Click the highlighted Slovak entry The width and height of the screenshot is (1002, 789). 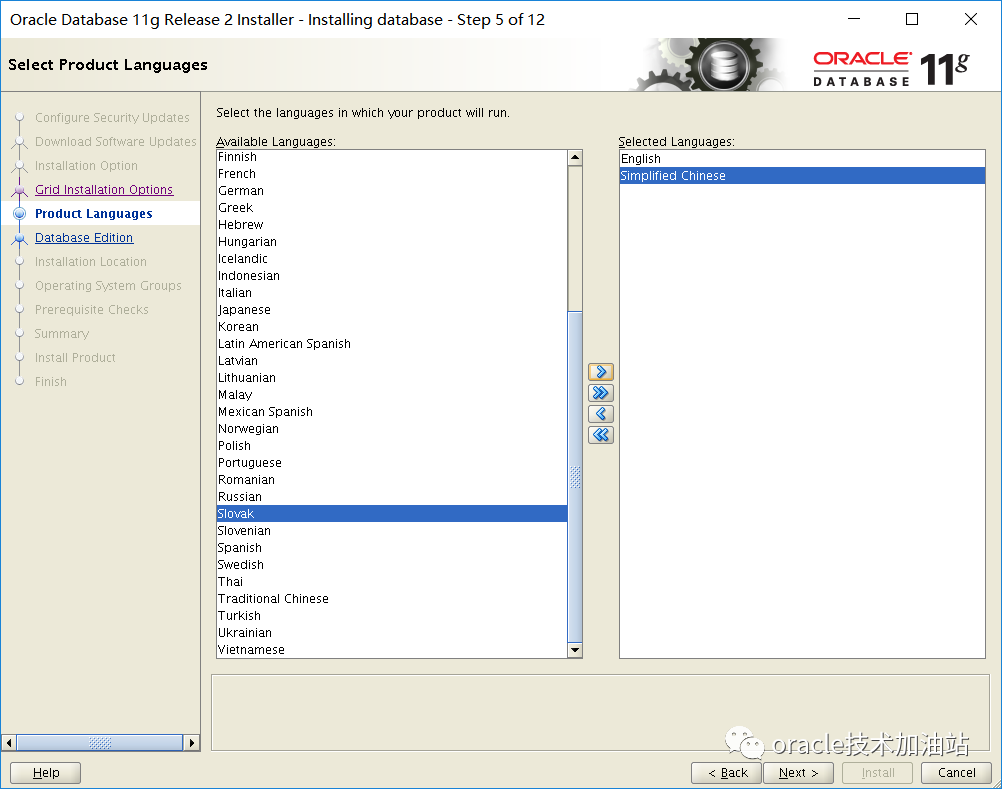coord(392,514)
